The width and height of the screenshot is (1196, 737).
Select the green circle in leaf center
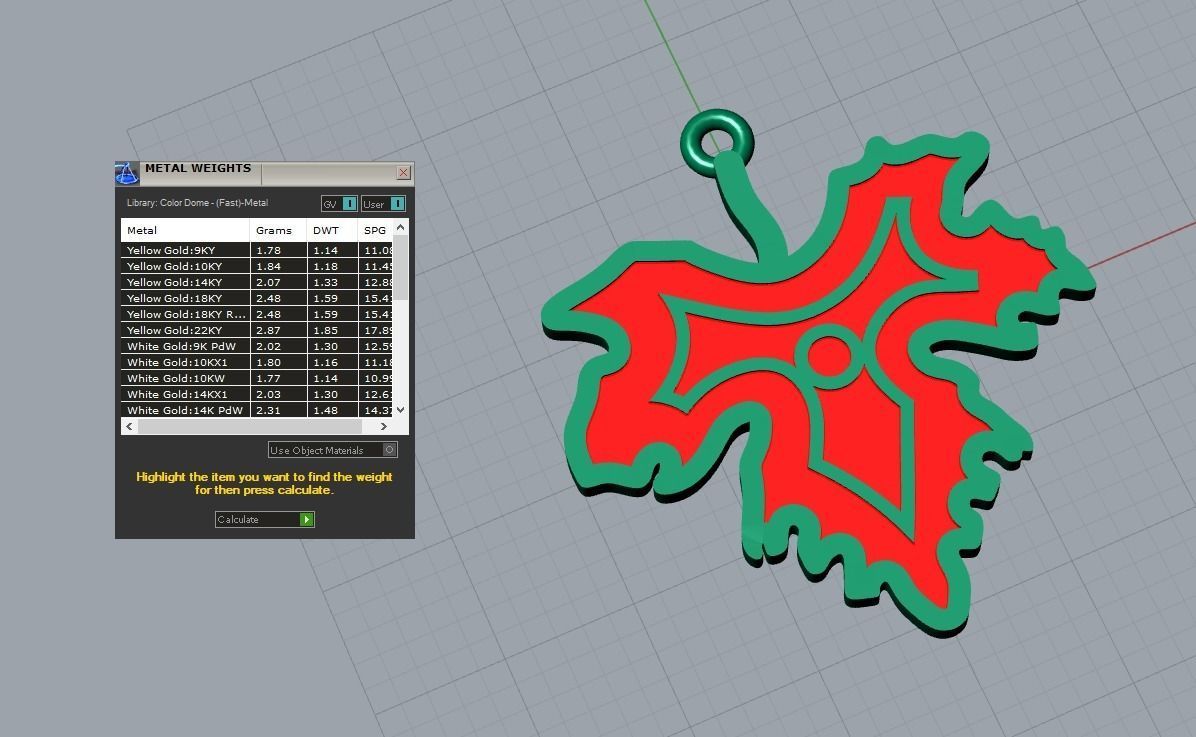(829, 356)
